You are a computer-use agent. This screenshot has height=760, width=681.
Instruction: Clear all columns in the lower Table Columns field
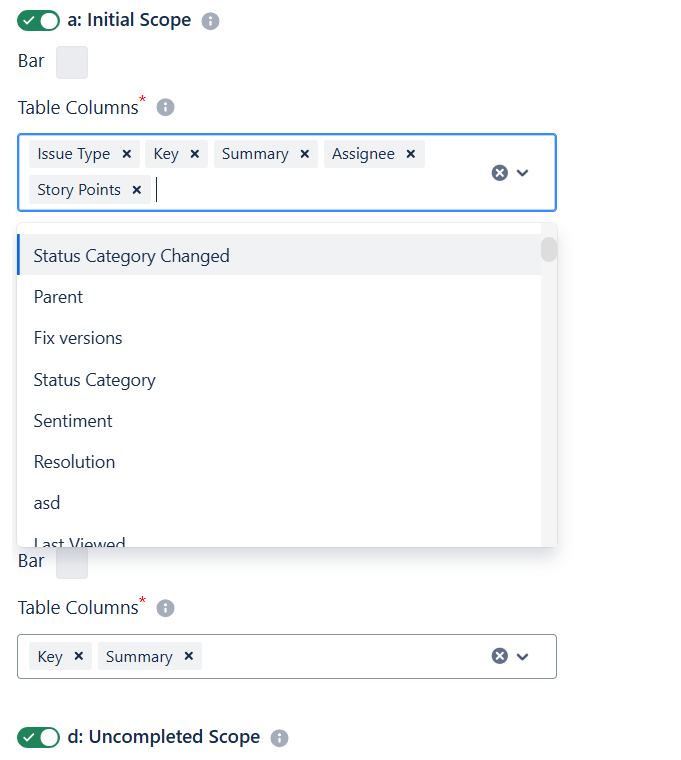tap(499, 656)
